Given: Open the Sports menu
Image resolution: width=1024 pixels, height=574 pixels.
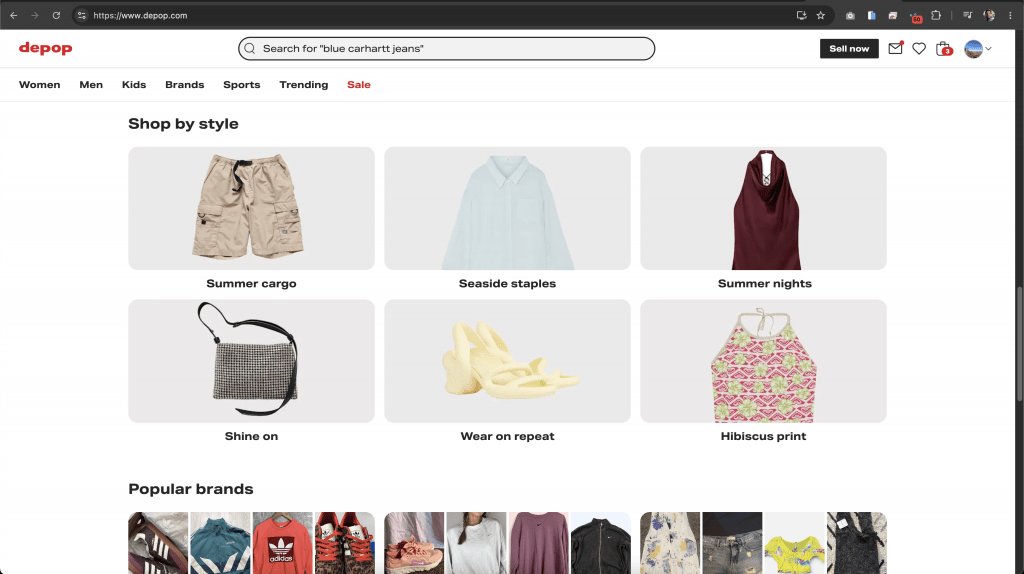Looking at the screenshot, I should 242,85.
